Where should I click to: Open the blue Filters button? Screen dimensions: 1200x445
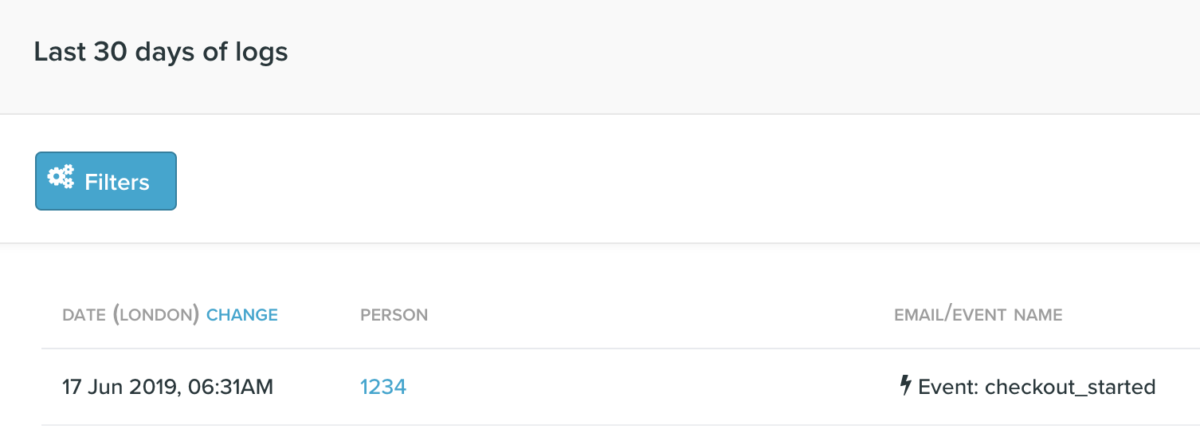106,181
